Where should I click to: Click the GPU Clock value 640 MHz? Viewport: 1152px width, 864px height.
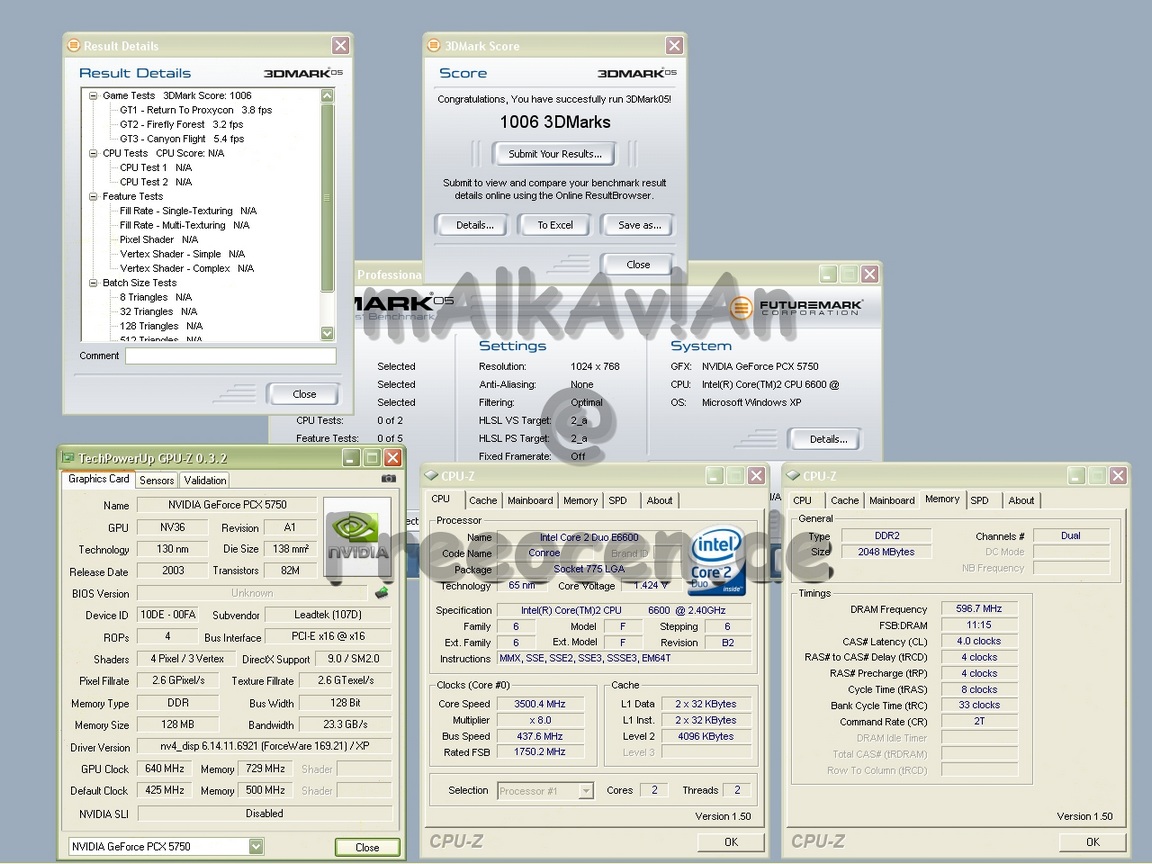point(165,769)
